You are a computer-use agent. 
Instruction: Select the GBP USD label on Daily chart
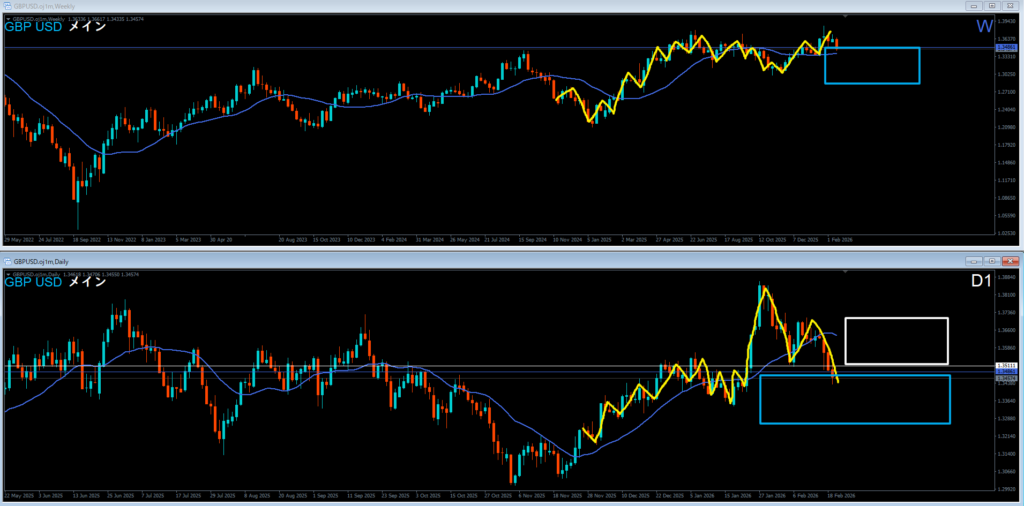point(33,283)
